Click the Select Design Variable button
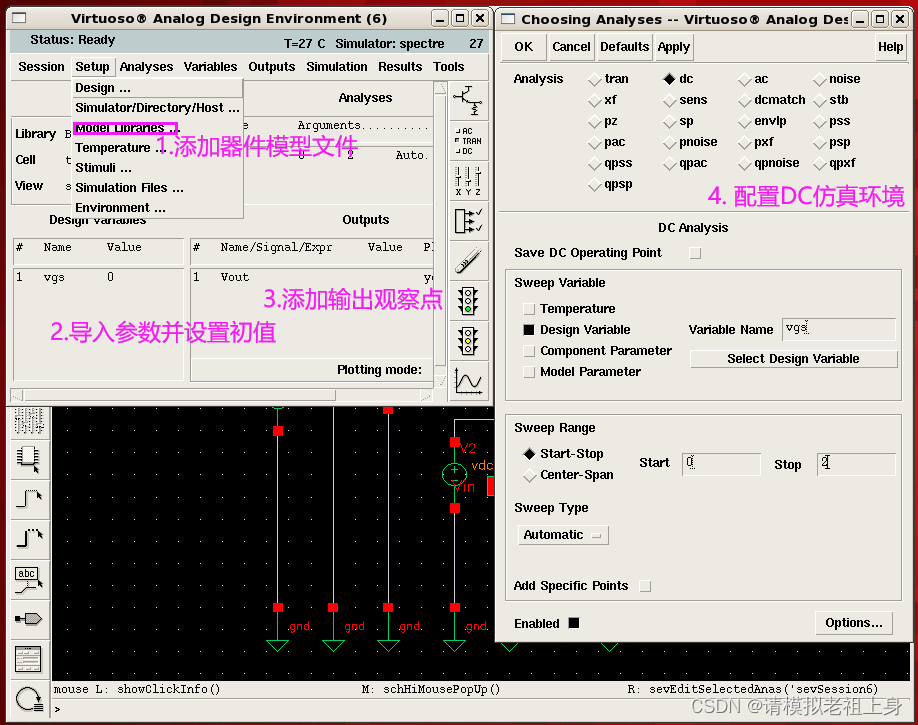This screenshot has width=918, height=725. pyautogui.click(x=793, y=358)
